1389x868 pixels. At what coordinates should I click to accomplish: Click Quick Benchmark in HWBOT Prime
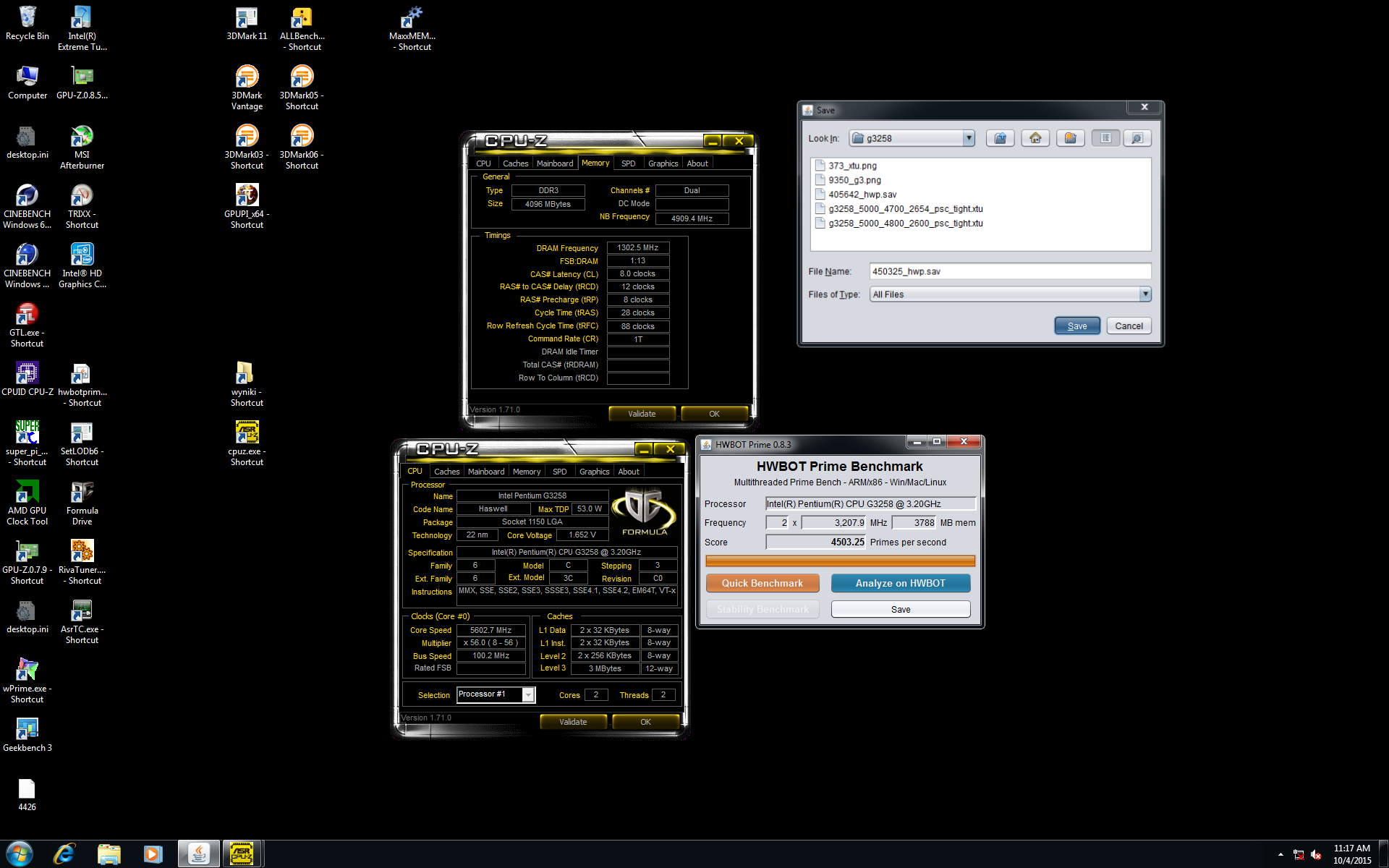tap(763, 583)
